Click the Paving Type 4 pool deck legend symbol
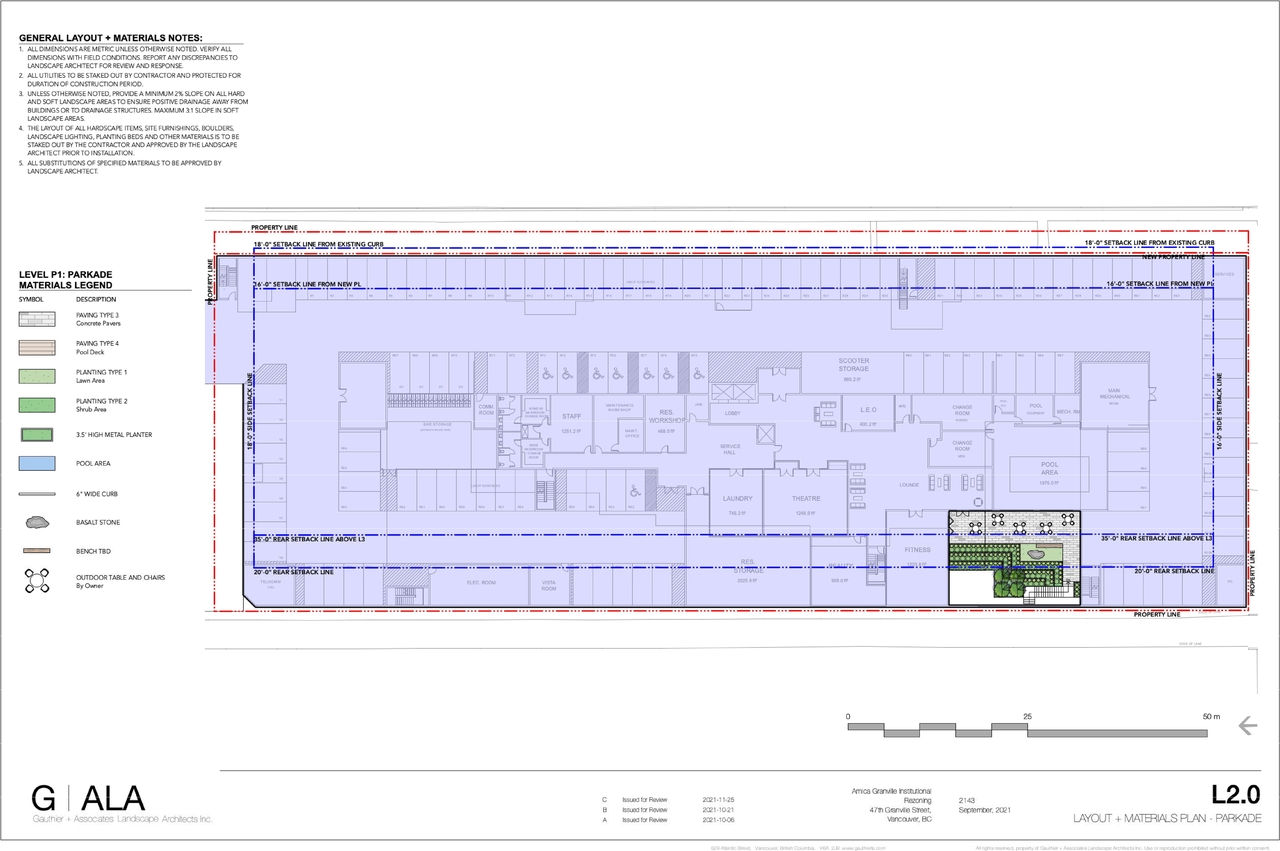Viewport: 1280px width, 851px height. click(x=38, y=347)
